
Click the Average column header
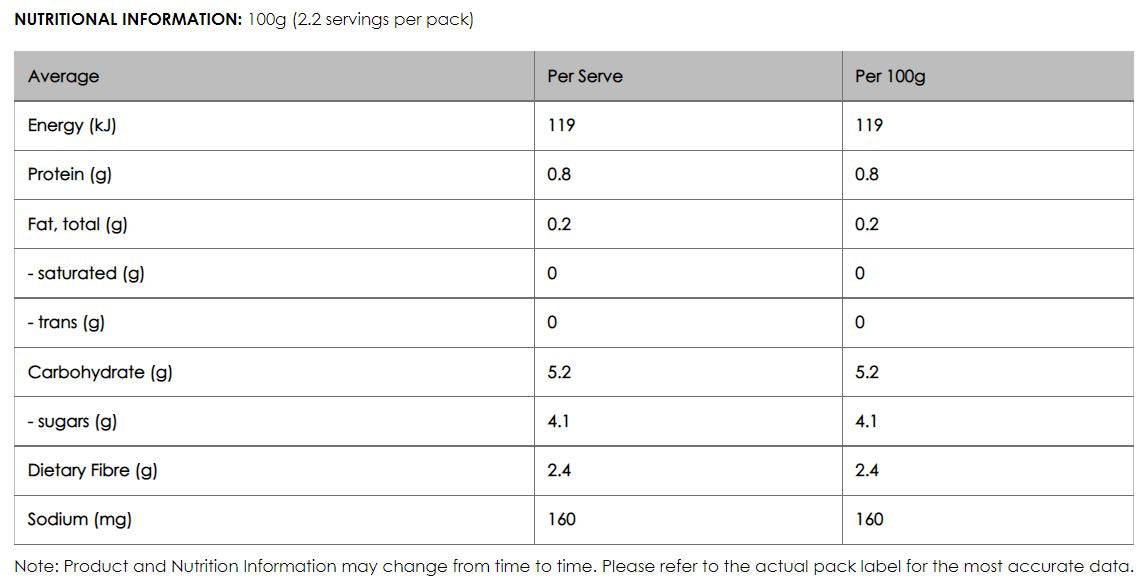click(64, 76)
